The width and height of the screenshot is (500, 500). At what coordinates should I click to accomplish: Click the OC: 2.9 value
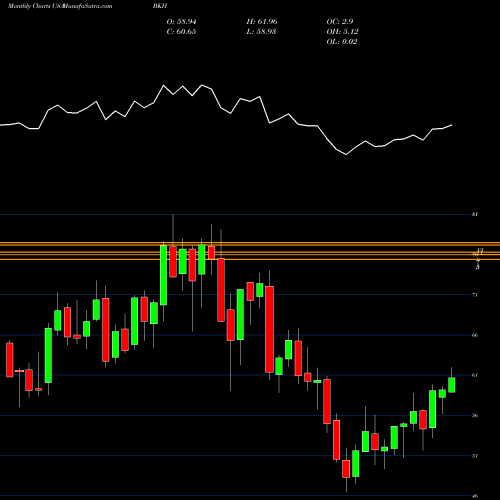(340, 21)
